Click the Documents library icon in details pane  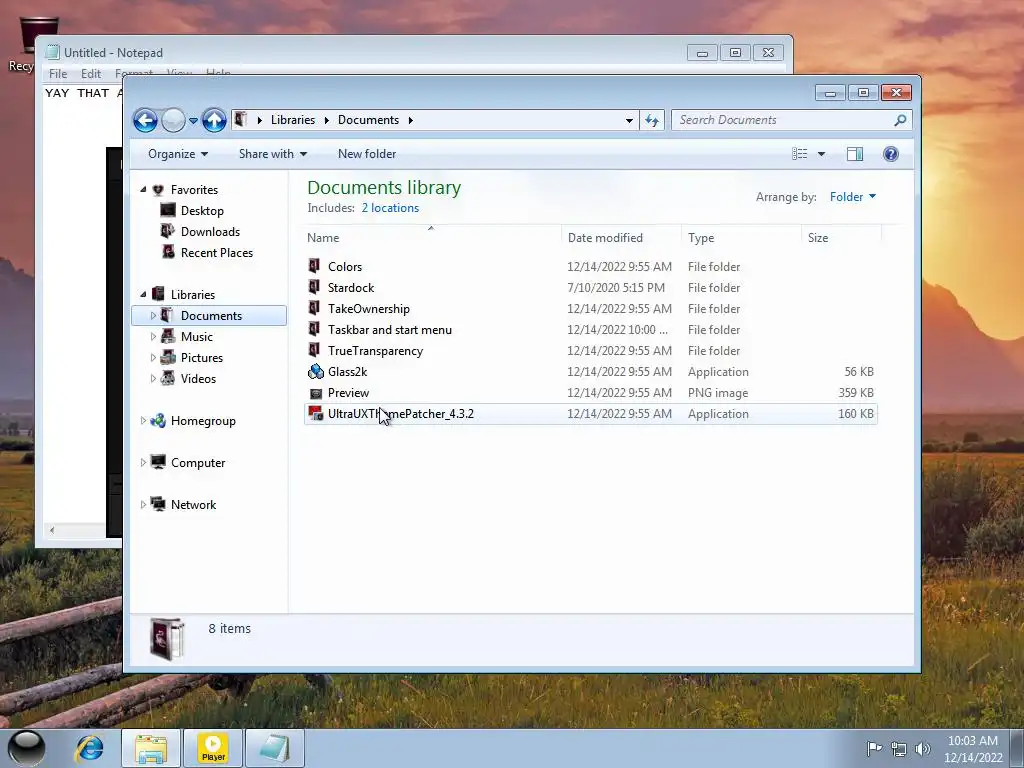point(168,639)
